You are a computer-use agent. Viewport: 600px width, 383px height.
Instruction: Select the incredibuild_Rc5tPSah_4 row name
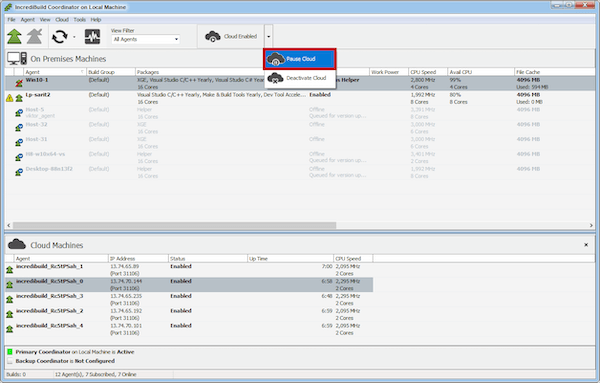49,326
